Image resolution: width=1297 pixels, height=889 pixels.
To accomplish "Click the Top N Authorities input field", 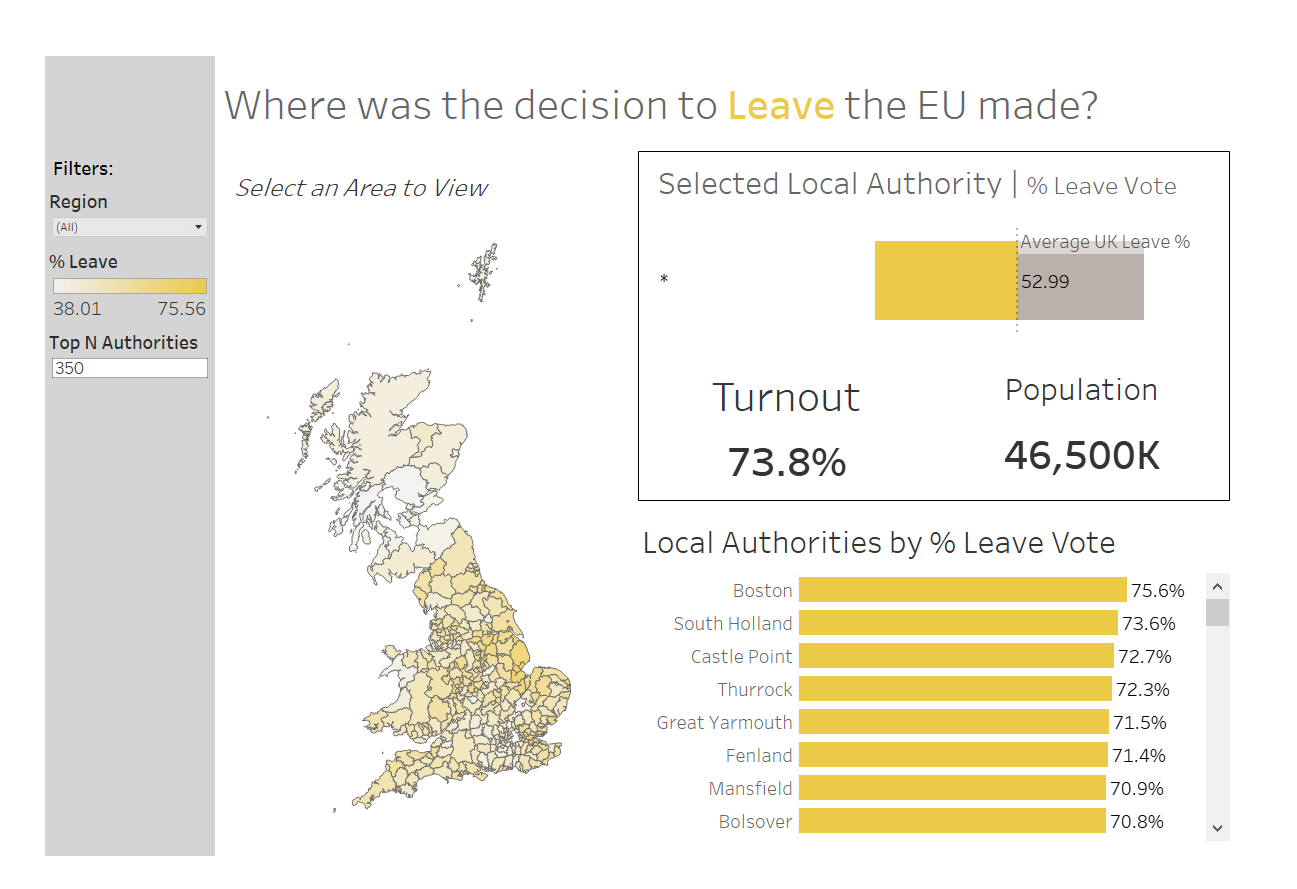I will click(129, 368).
